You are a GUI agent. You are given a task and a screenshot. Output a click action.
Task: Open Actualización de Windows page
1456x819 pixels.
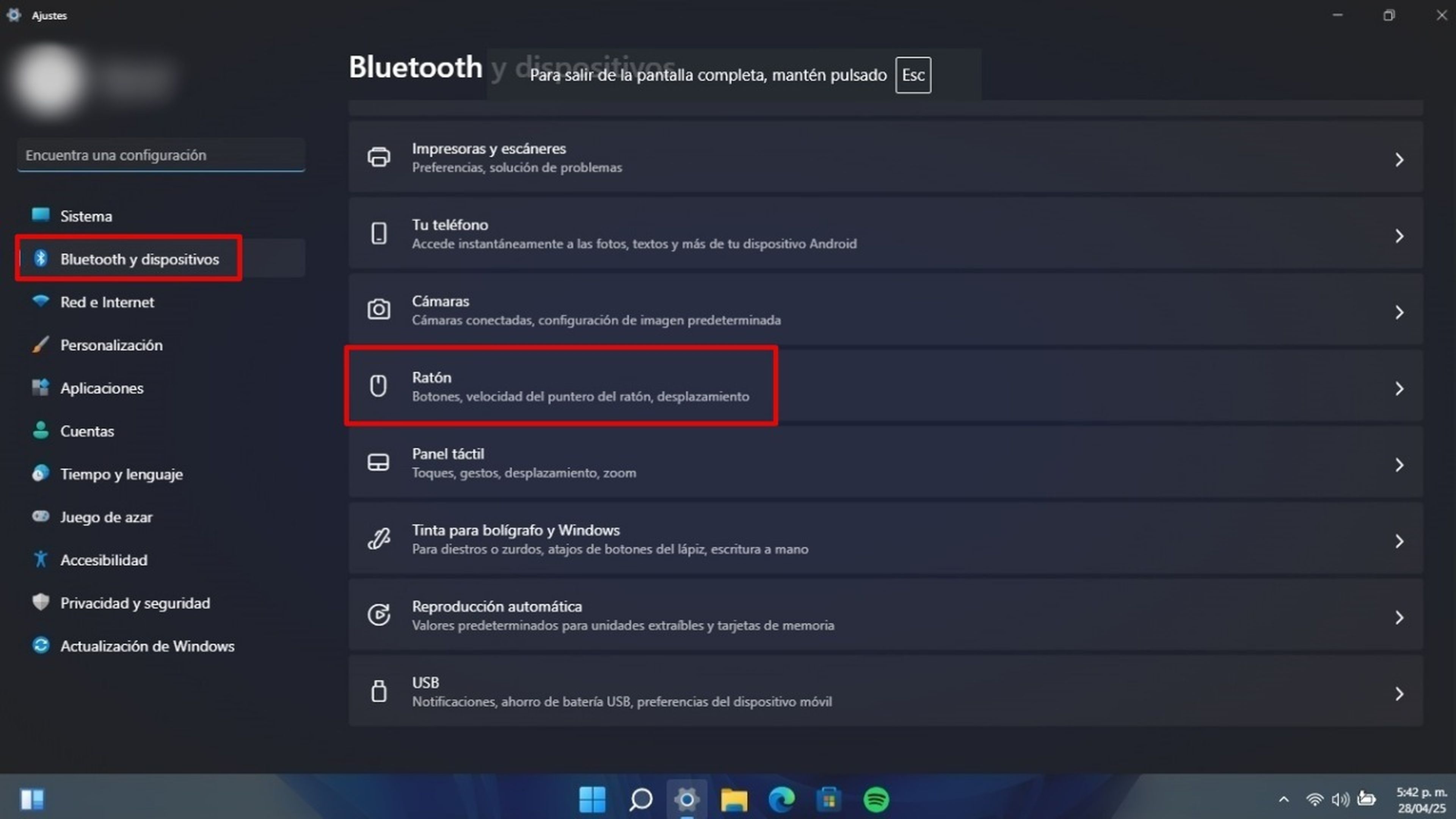tap(147, 646)
